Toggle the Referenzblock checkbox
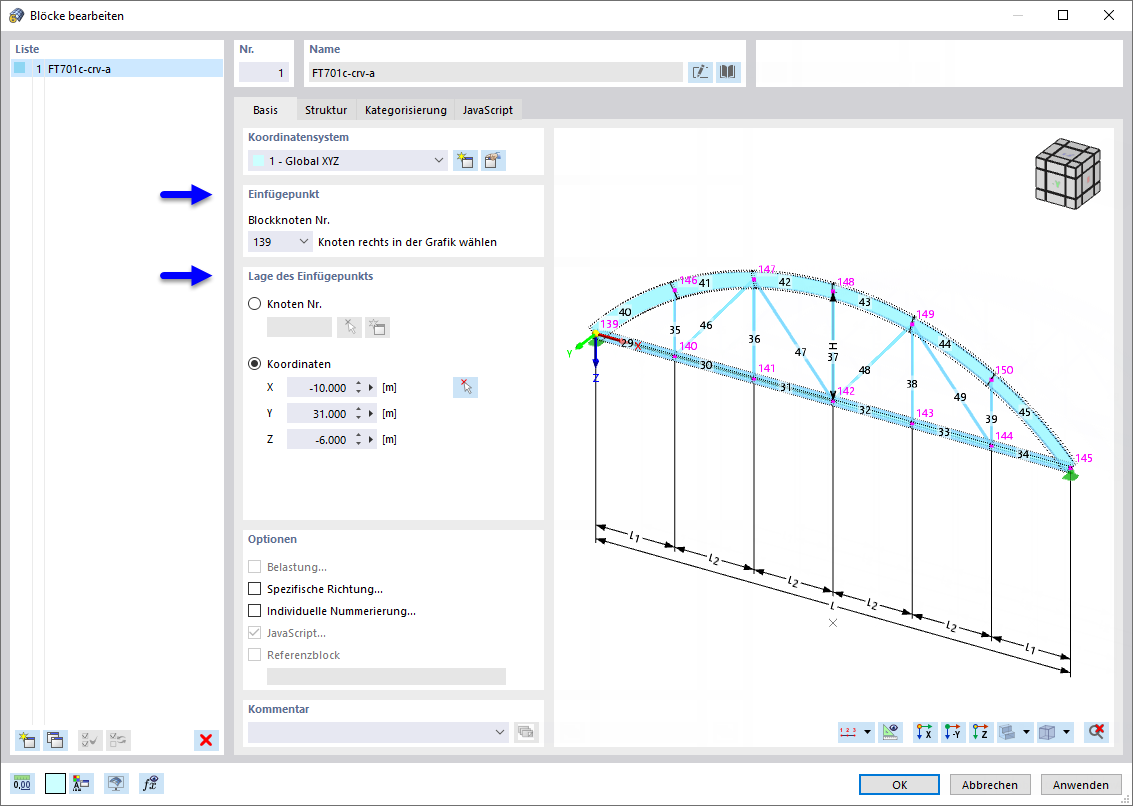Viewport: 1133px width, 806px height. [x=254, y=655]
